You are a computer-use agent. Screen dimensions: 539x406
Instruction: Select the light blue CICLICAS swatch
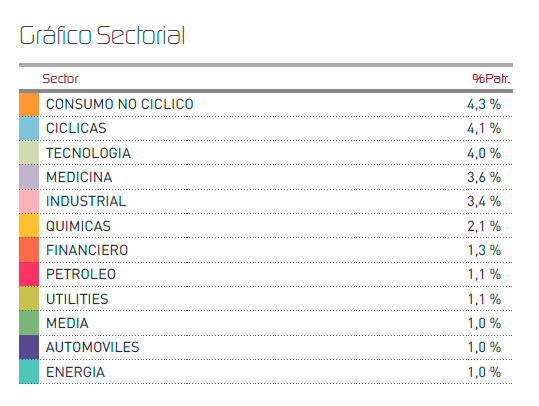[x=29, y=129]
